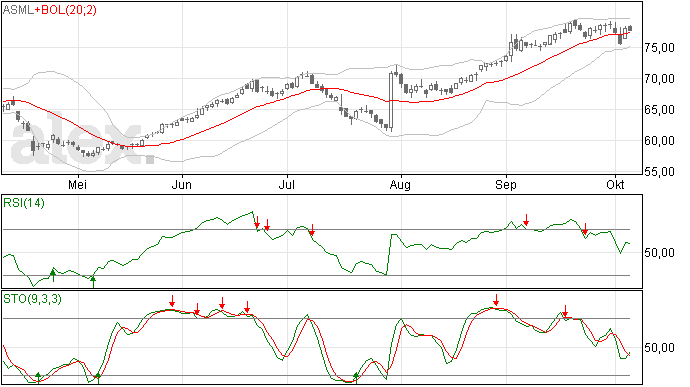
Task: Click the 60,00 price axis label
Action: tap(659, 141)
